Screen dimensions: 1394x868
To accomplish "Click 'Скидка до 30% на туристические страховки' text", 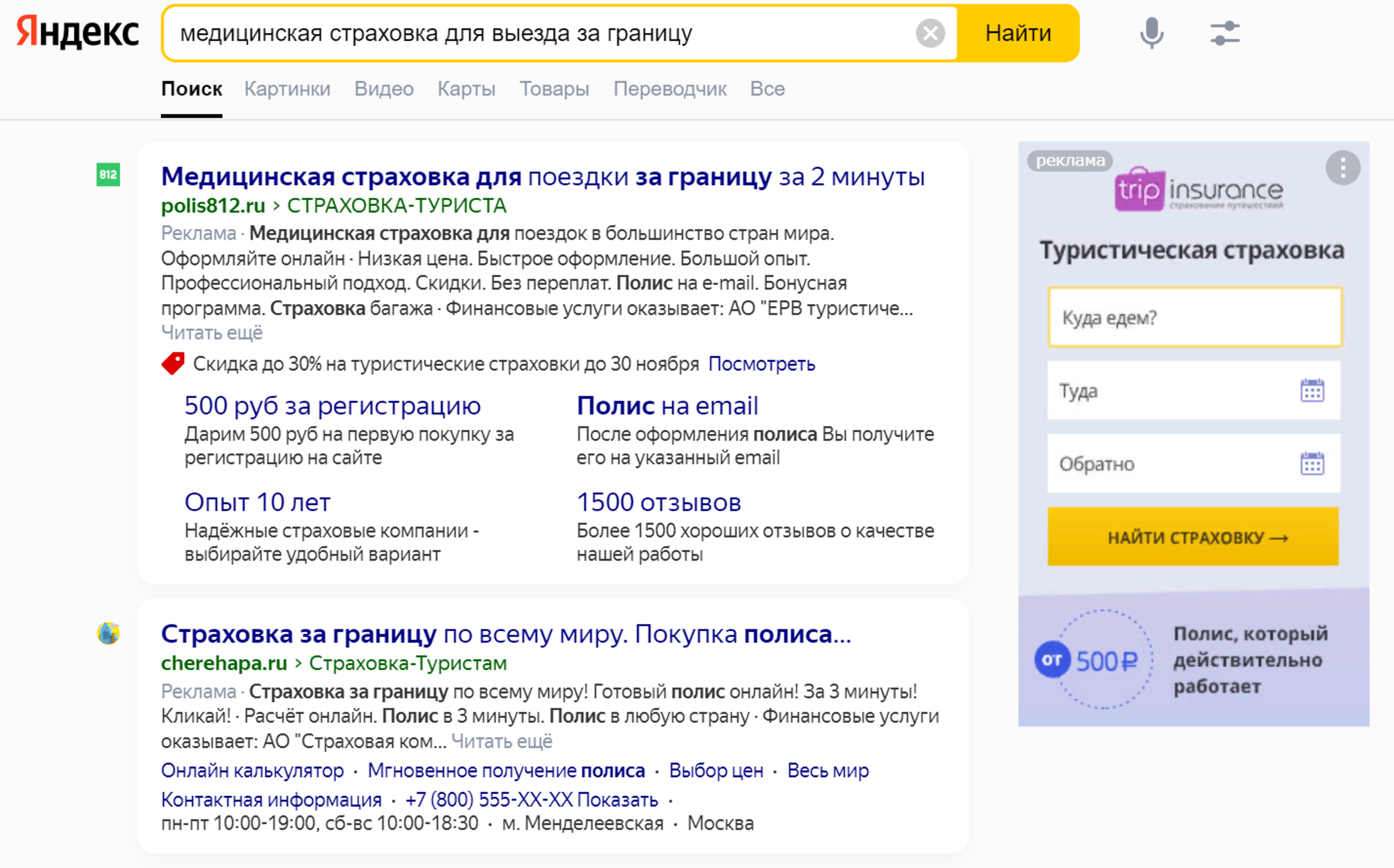I will pyautogui.click(x=445, y=364).
